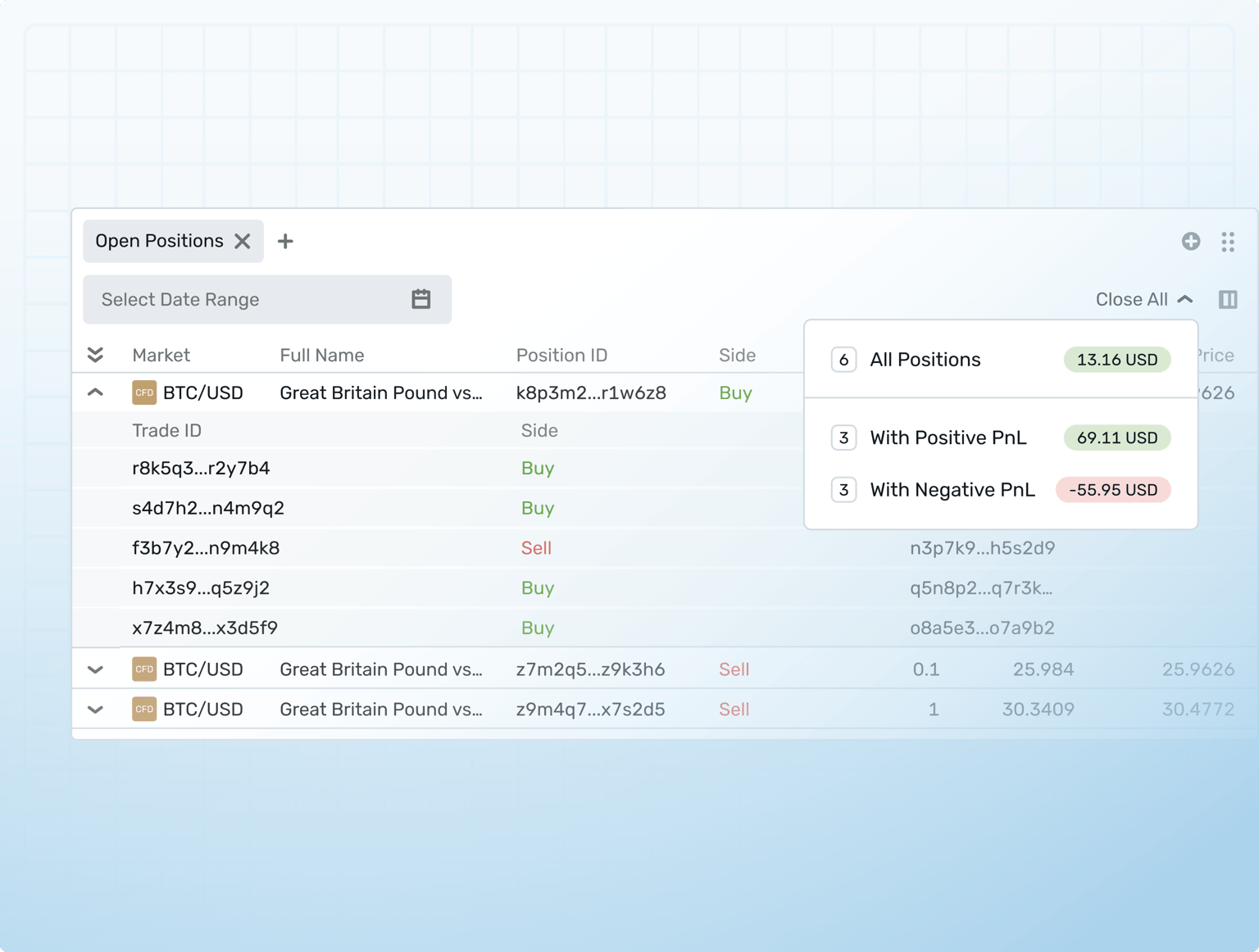
Task: Click the -55.95 USD badge
Action: point(1113,490)
